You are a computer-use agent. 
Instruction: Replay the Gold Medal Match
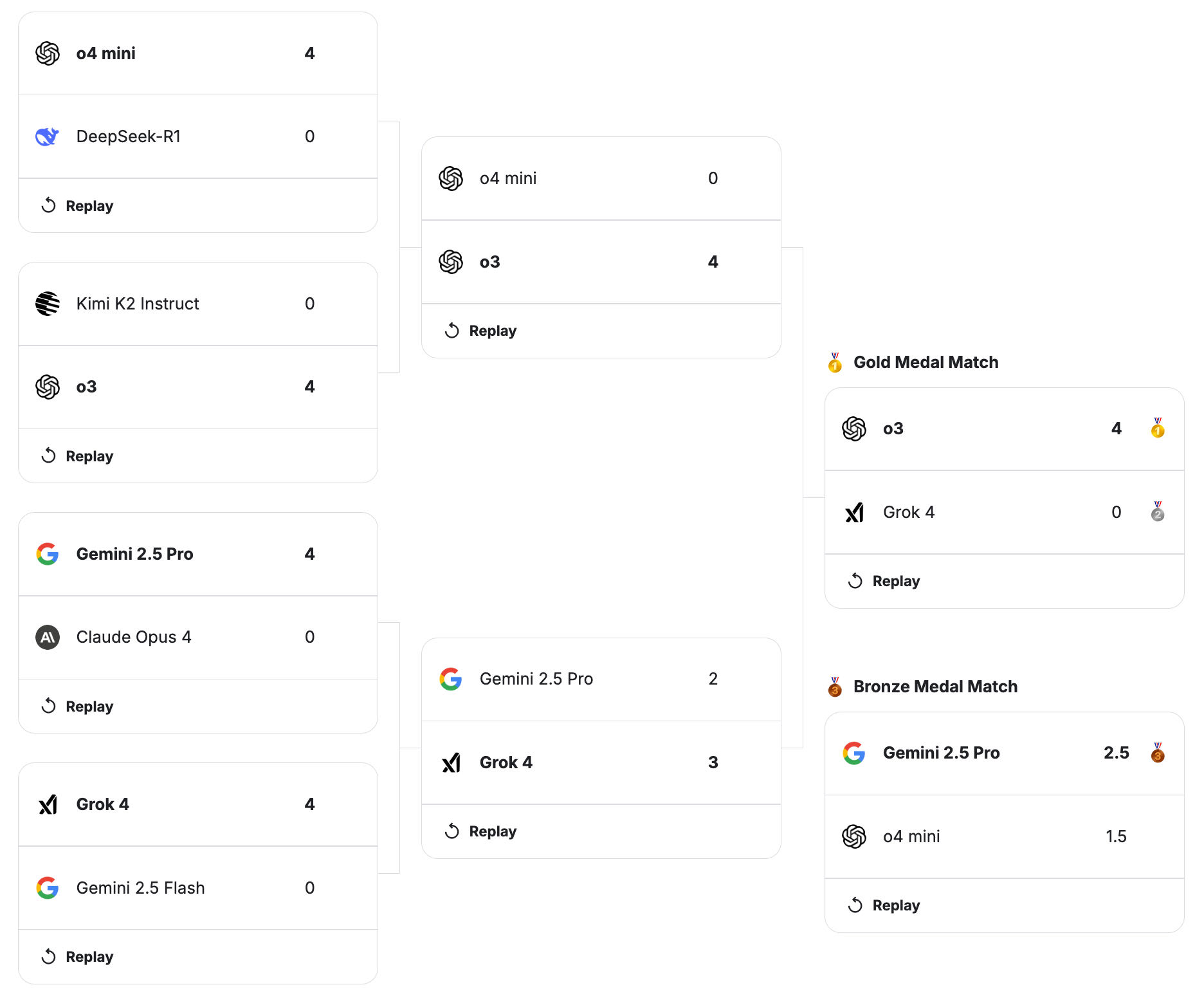point(884,581)
